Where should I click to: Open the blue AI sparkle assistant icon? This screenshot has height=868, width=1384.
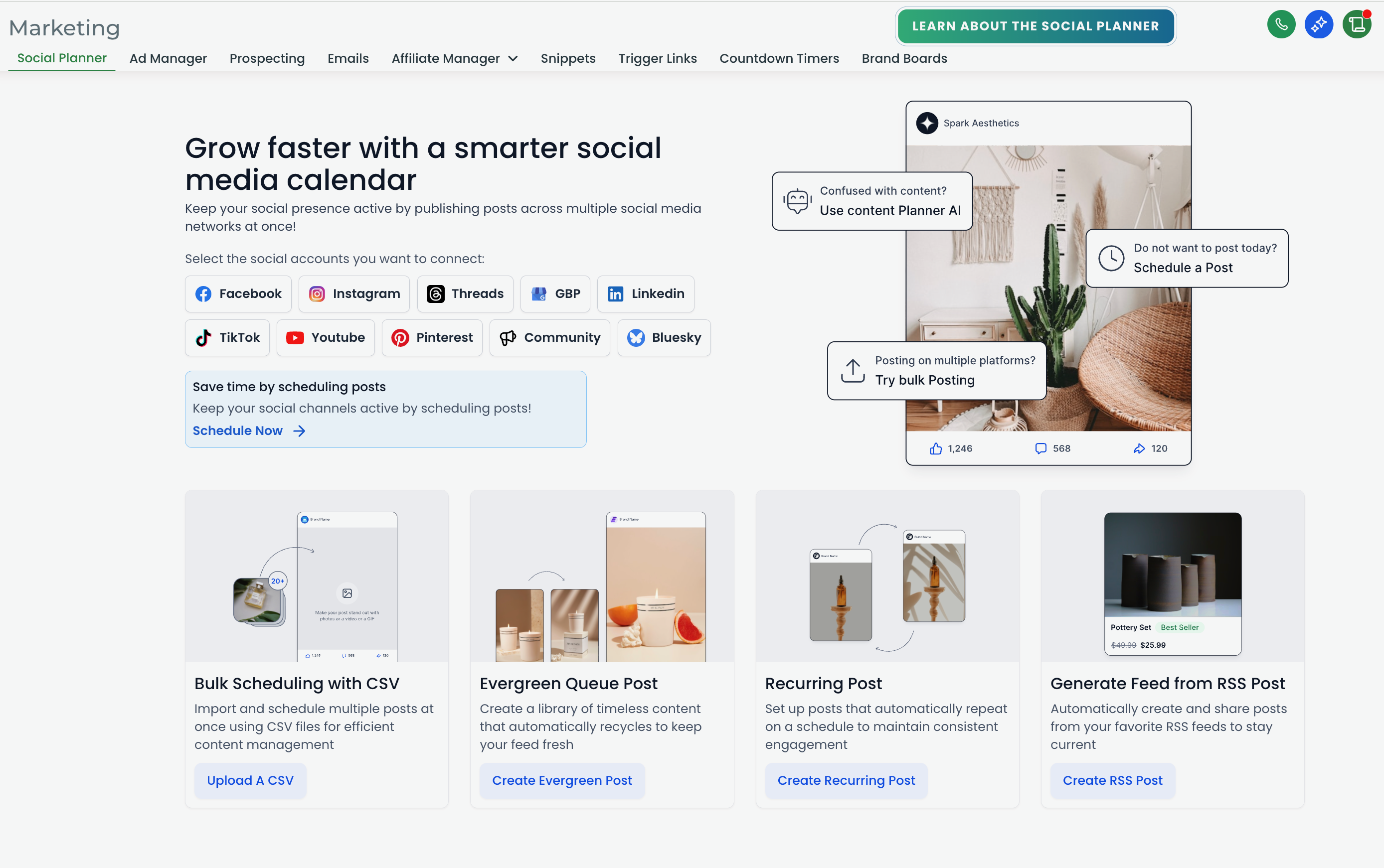click(1319, 25)
